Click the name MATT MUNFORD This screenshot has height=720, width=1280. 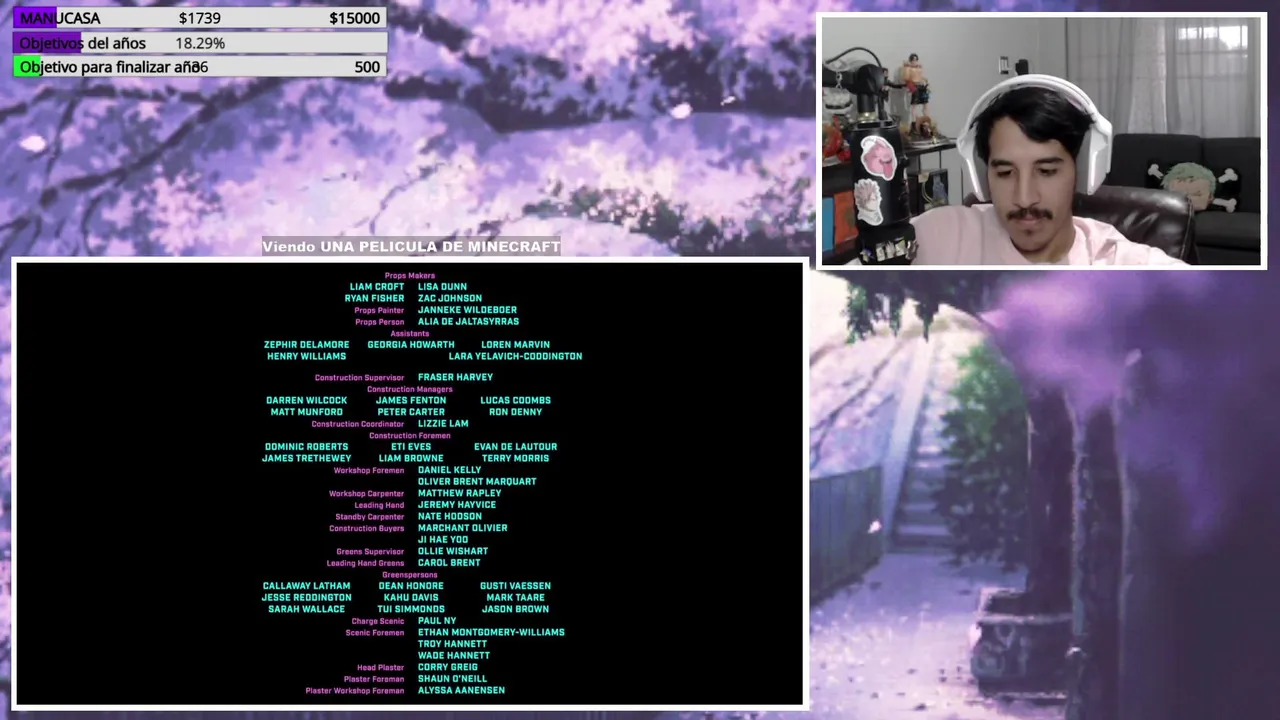pyautogui.click(x=307, y=412)
